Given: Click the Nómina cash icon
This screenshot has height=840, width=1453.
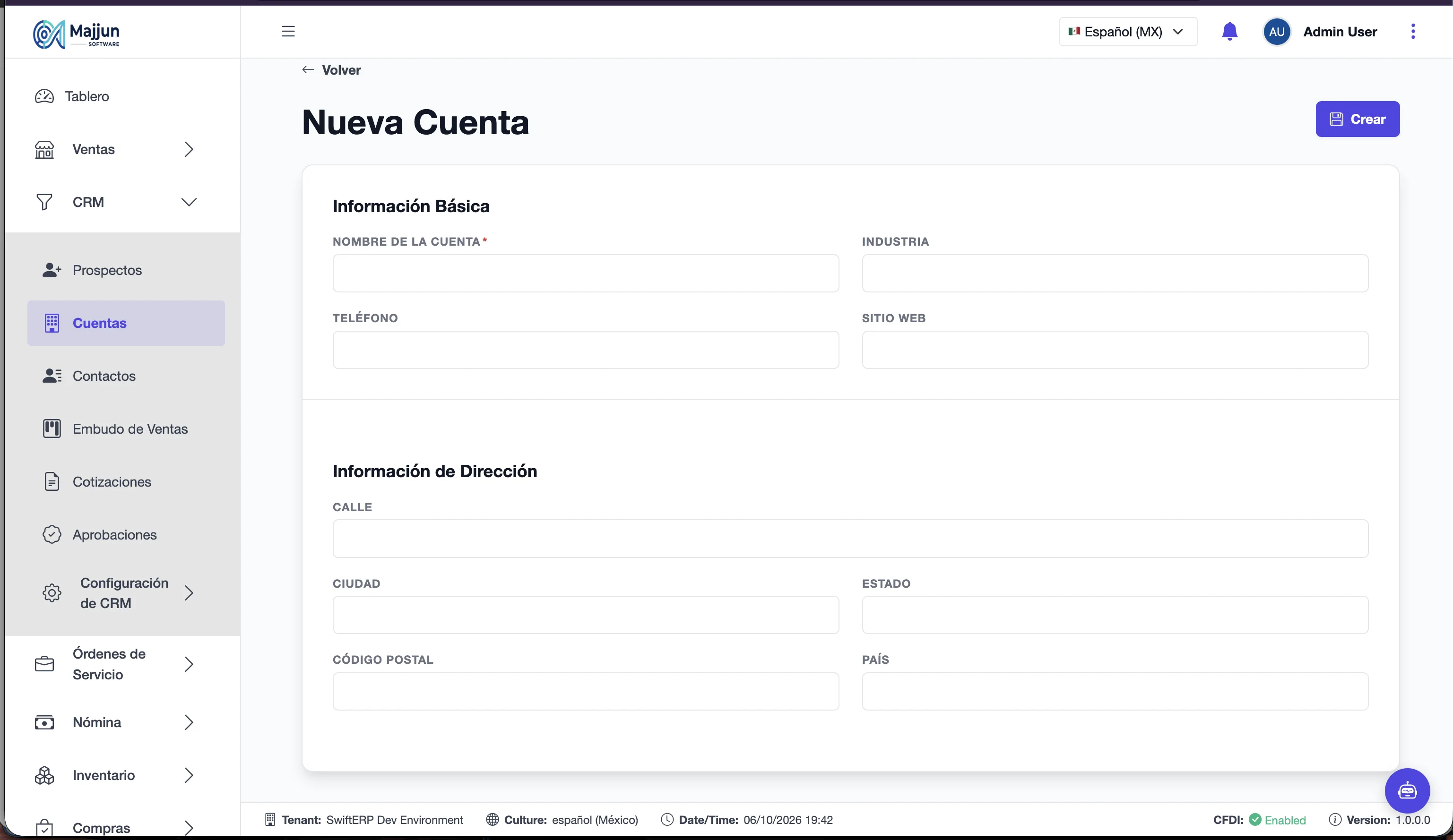Looking at the screenshot, I should 44,722.
